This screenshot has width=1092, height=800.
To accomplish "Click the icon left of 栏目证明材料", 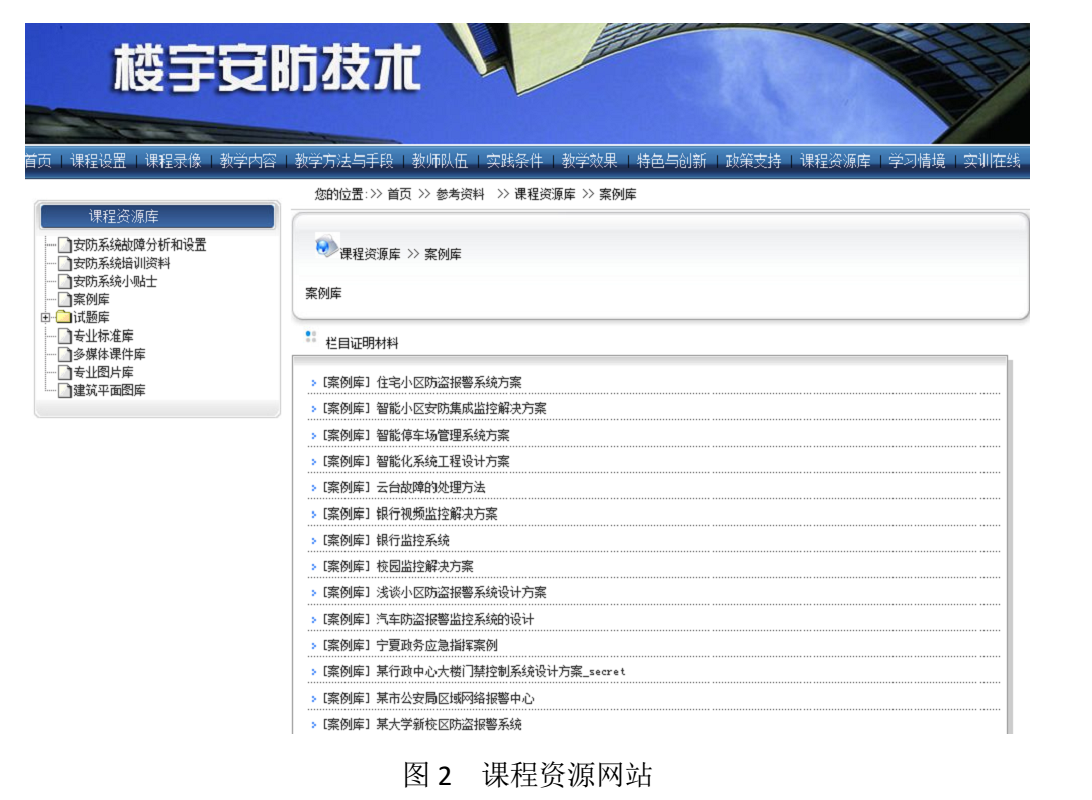I will coord(310,338).
